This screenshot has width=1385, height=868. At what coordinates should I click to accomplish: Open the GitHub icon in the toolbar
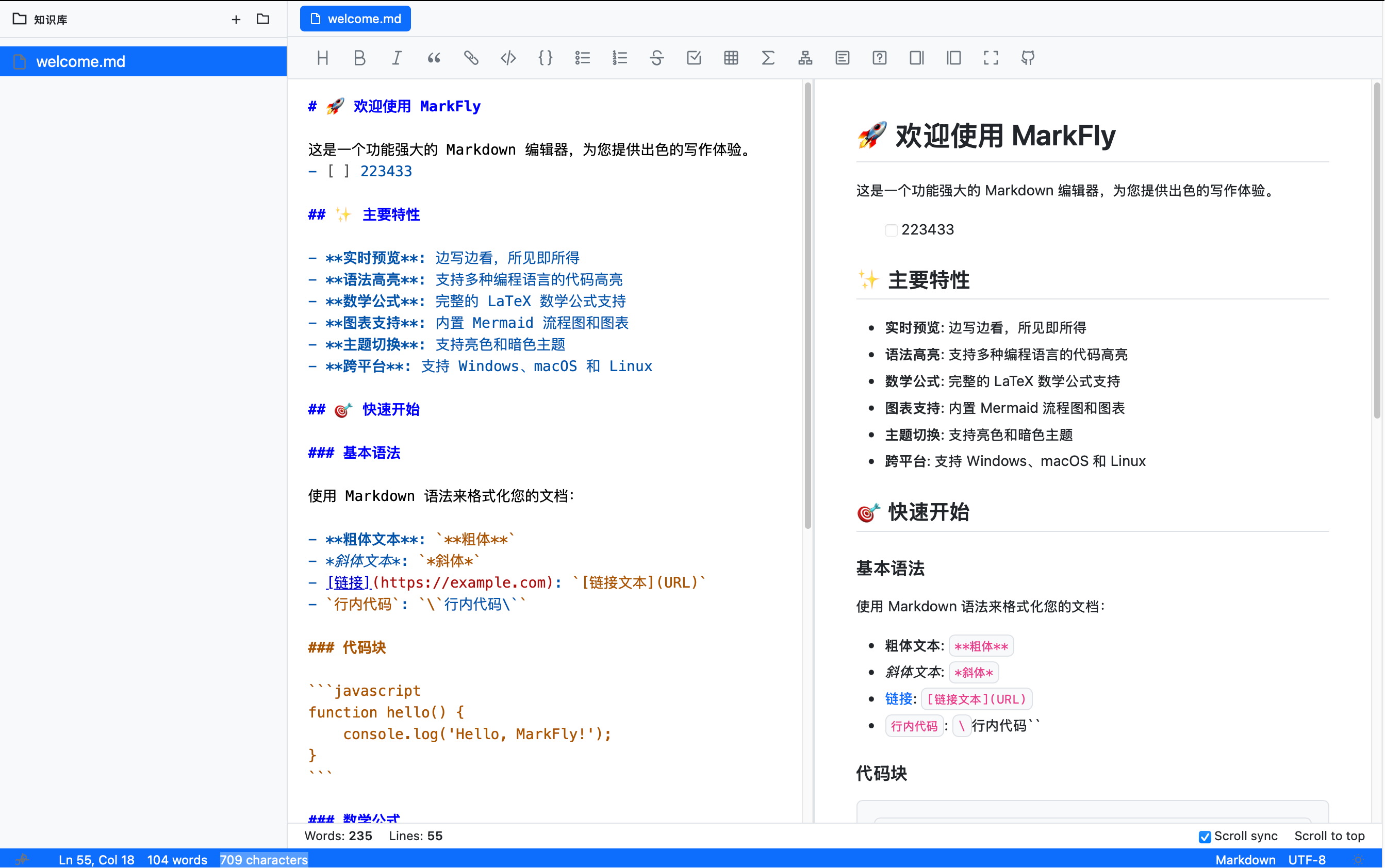pos(1028,57)
